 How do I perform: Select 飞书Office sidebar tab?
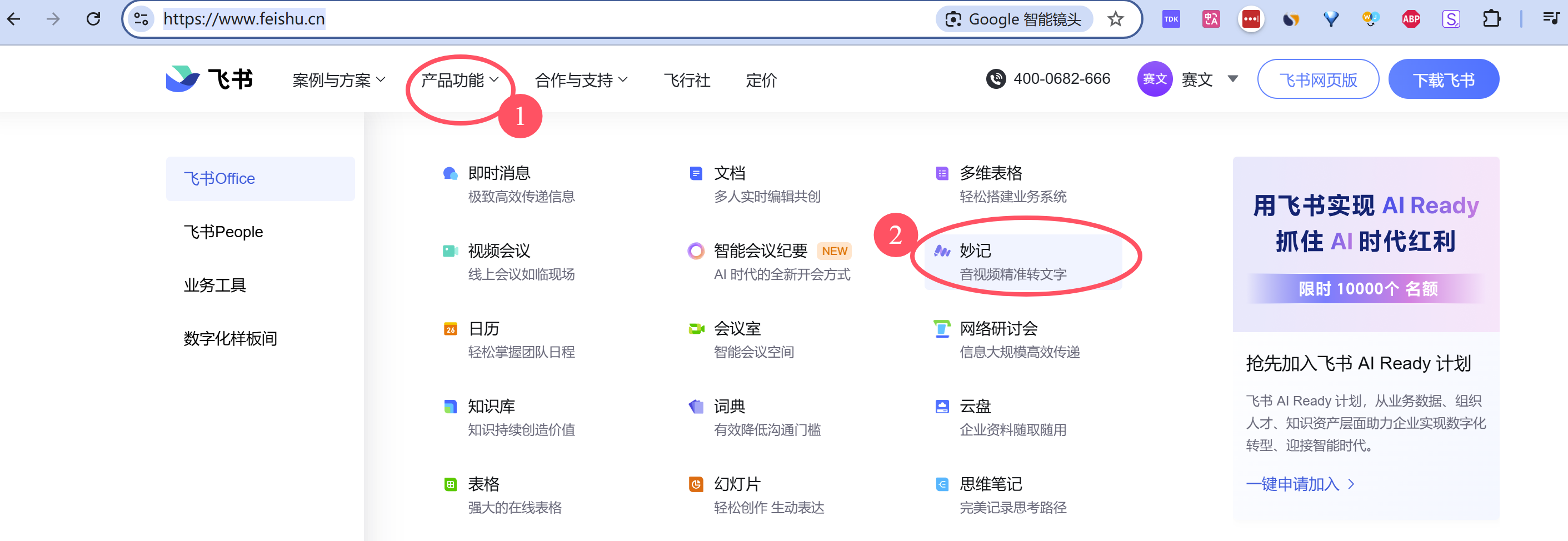tap(261, 178)
